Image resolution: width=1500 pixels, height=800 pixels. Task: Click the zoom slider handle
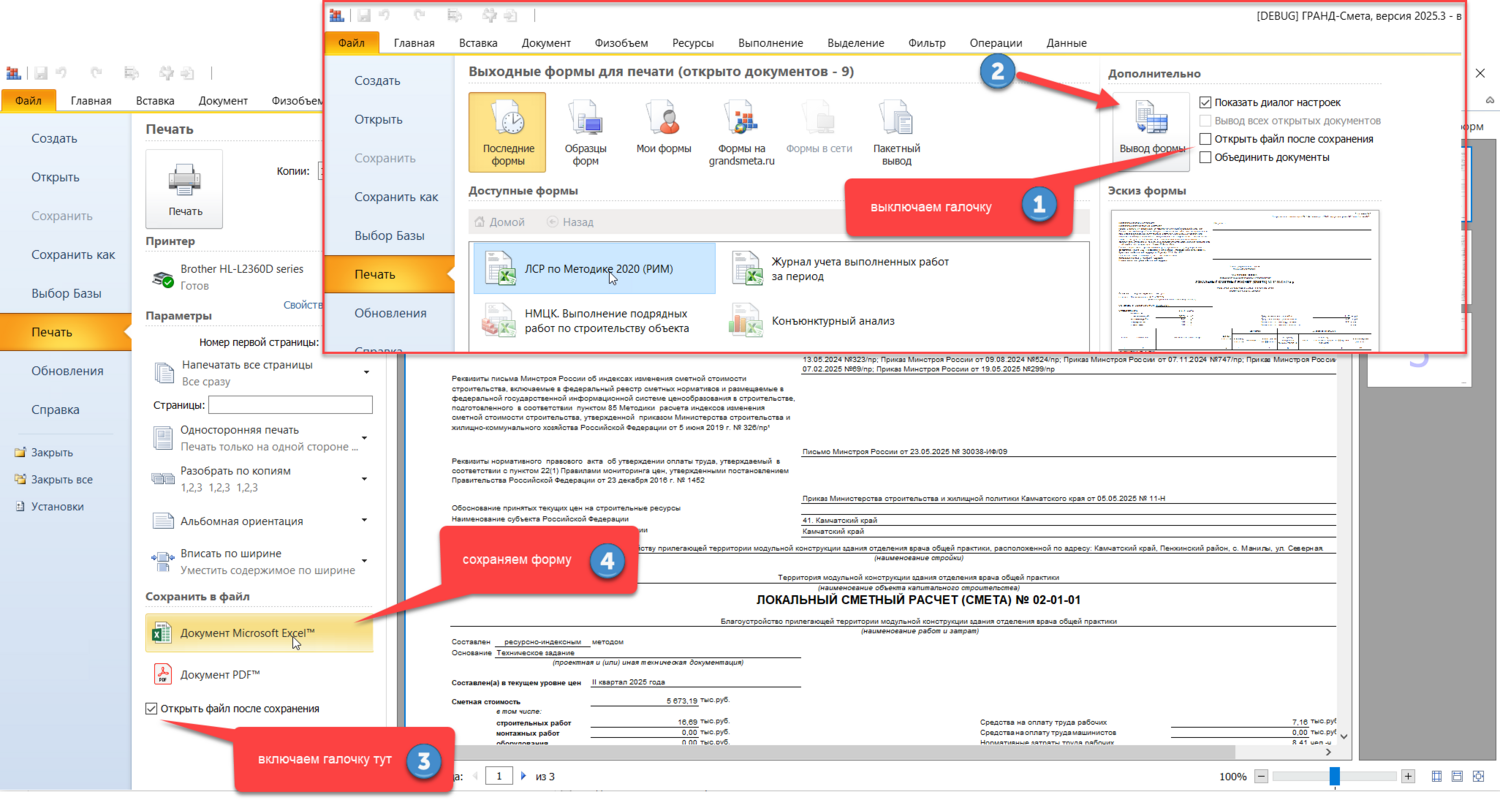point(1334,776)
